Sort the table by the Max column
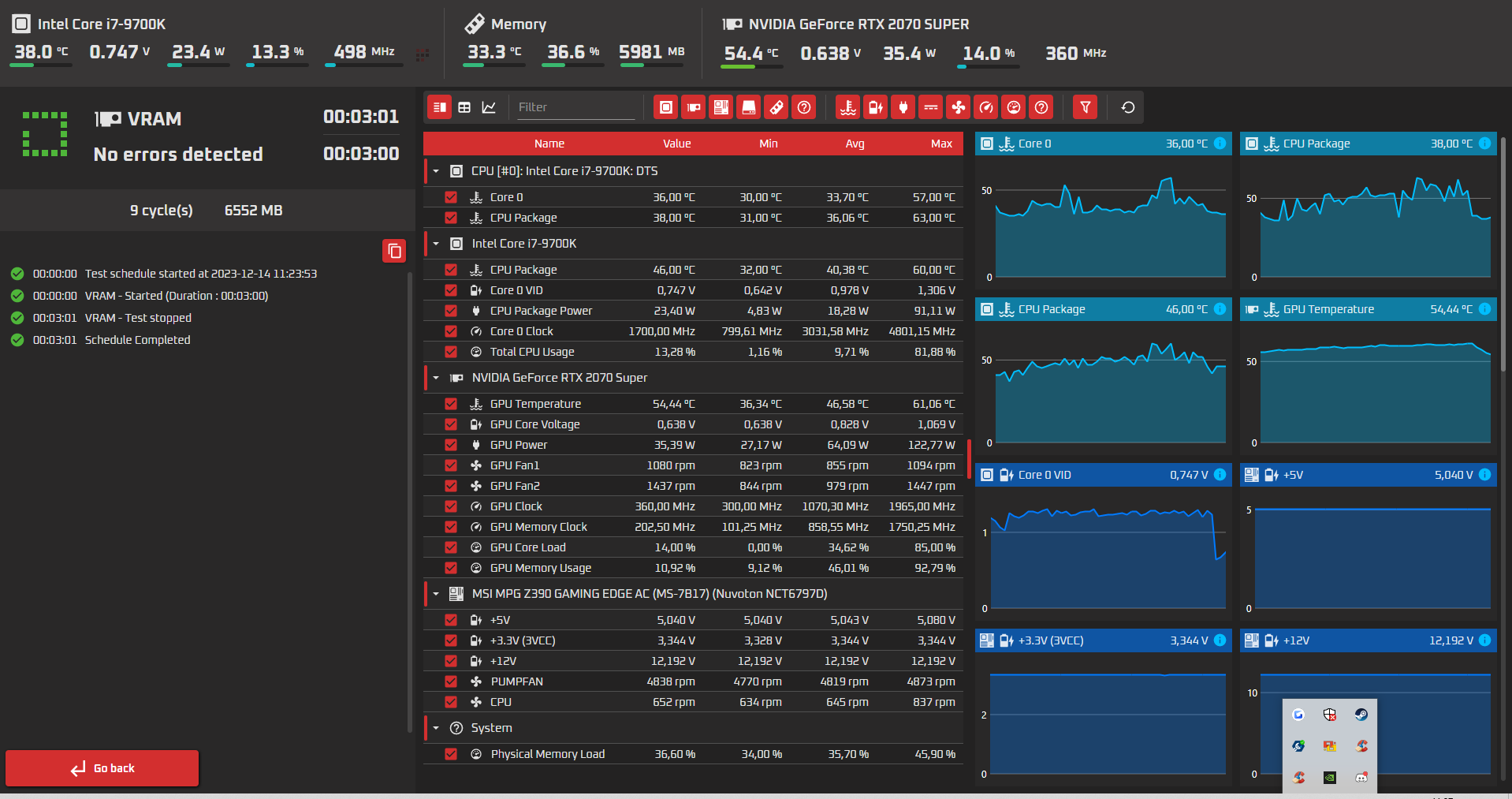The height and width of the screenshot is (799, 1512). click(941, 144)
